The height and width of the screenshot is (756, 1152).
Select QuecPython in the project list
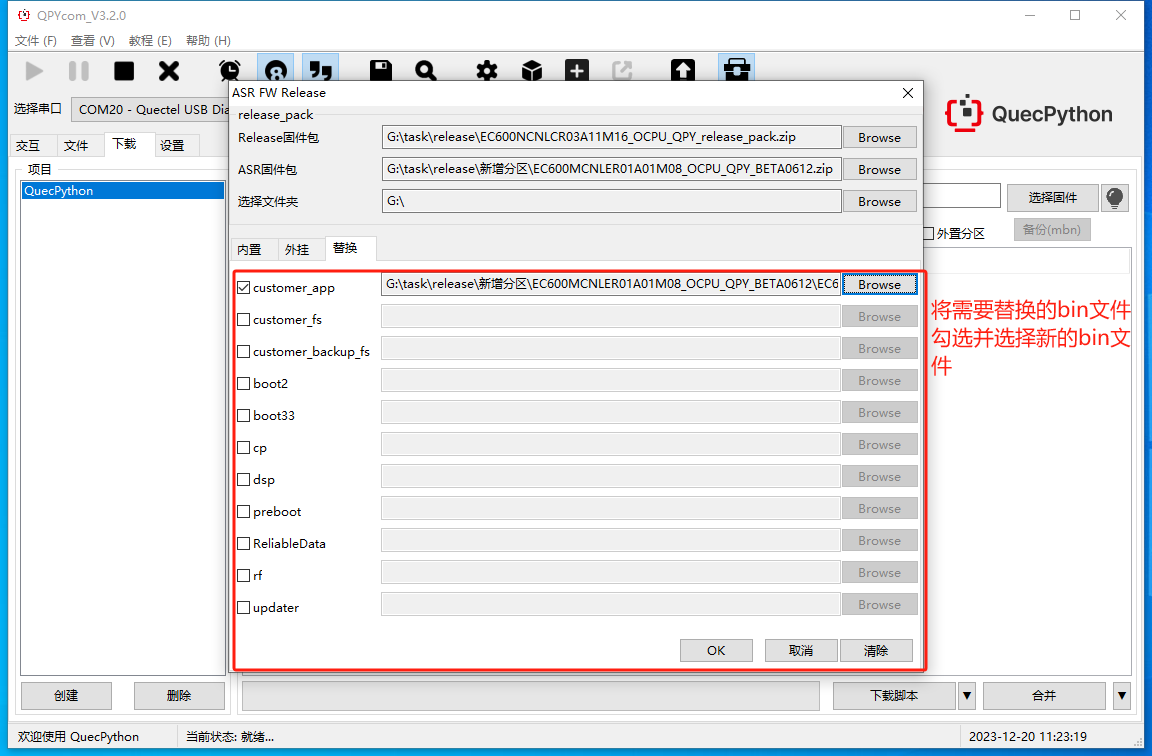coord(123,191)
